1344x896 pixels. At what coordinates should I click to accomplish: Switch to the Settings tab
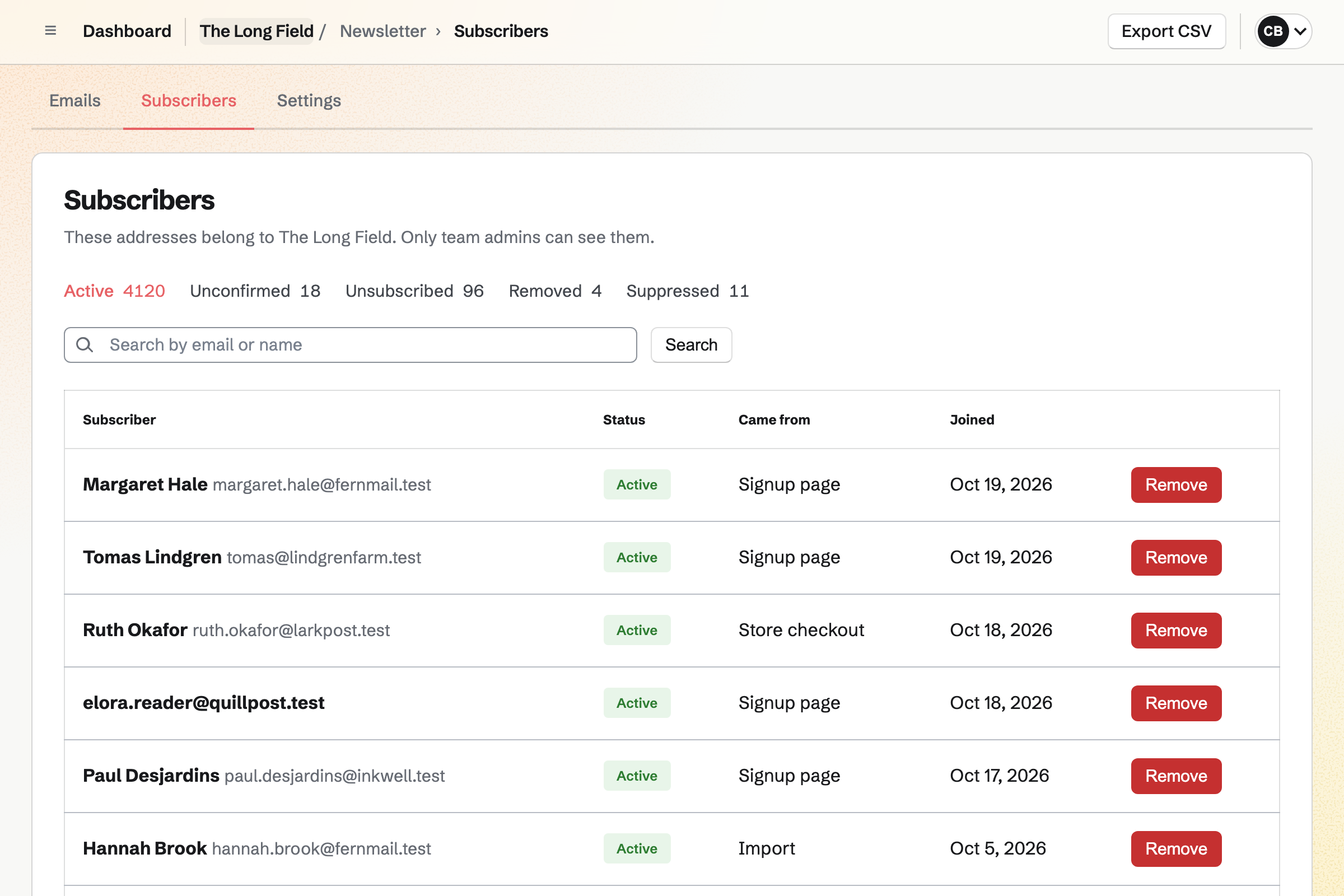[x=309, y=101]
